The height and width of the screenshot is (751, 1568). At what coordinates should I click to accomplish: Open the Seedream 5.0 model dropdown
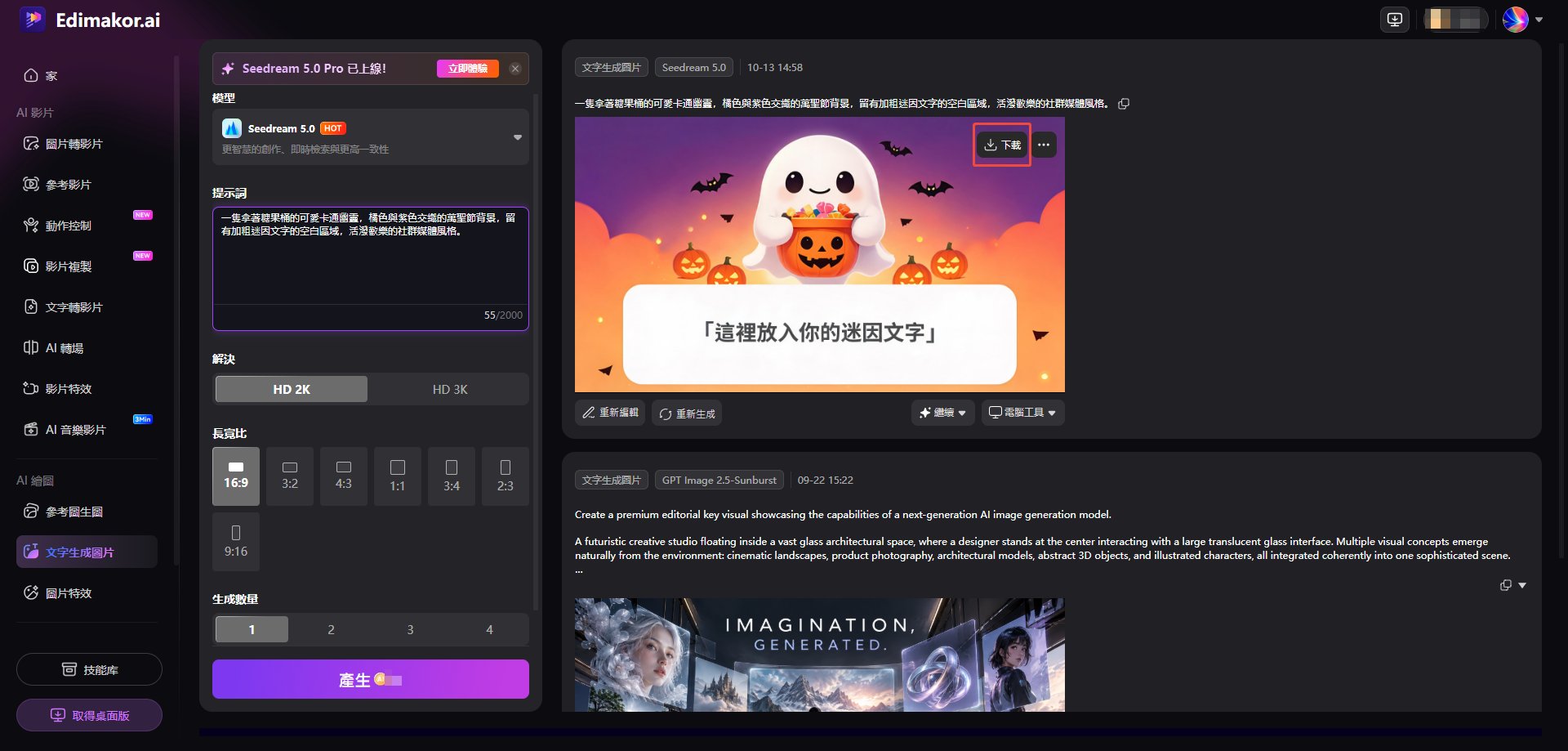click(371, 137)
